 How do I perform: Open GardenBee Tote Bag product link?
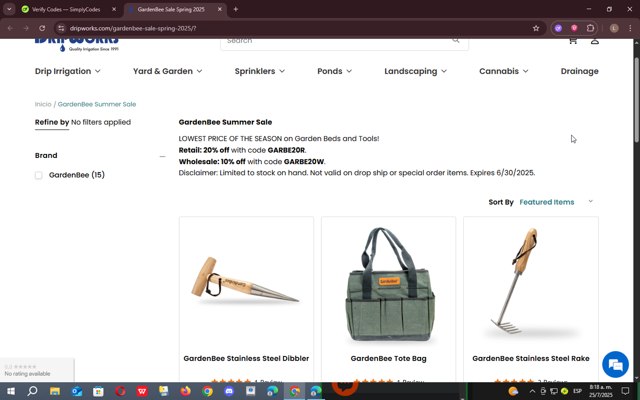tap(388, 358)
